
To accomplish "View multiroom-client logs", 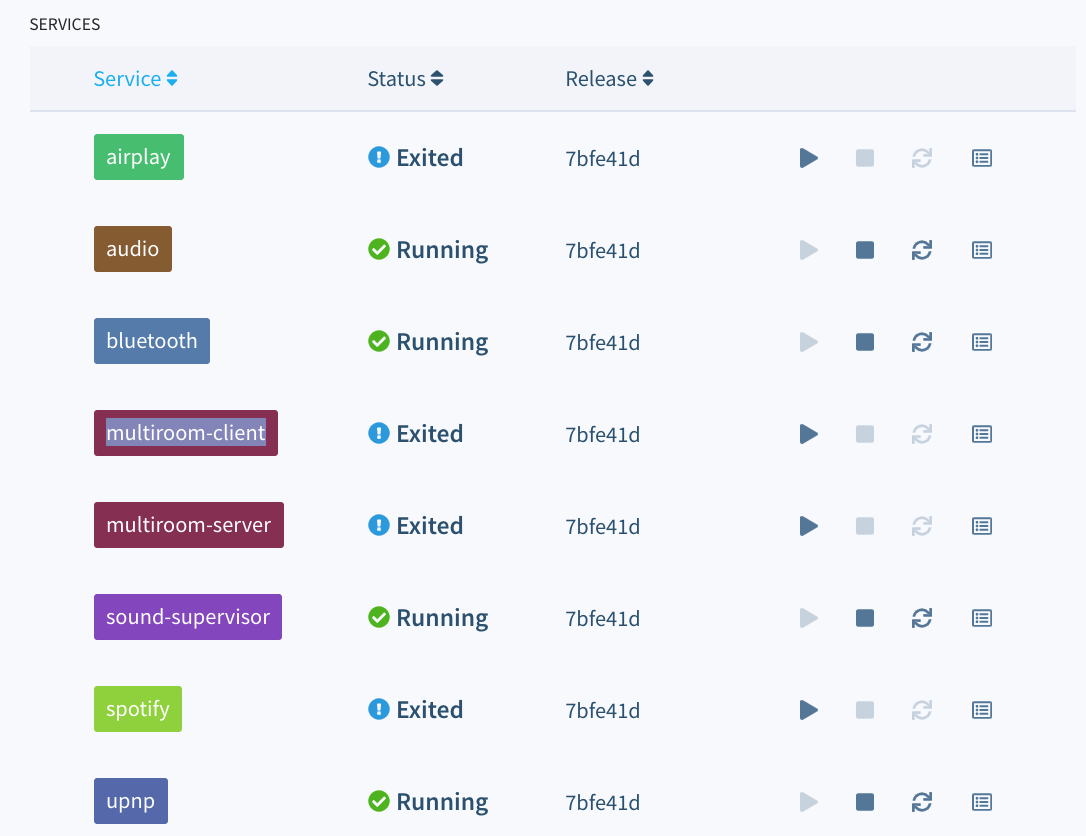I will 981,434.
